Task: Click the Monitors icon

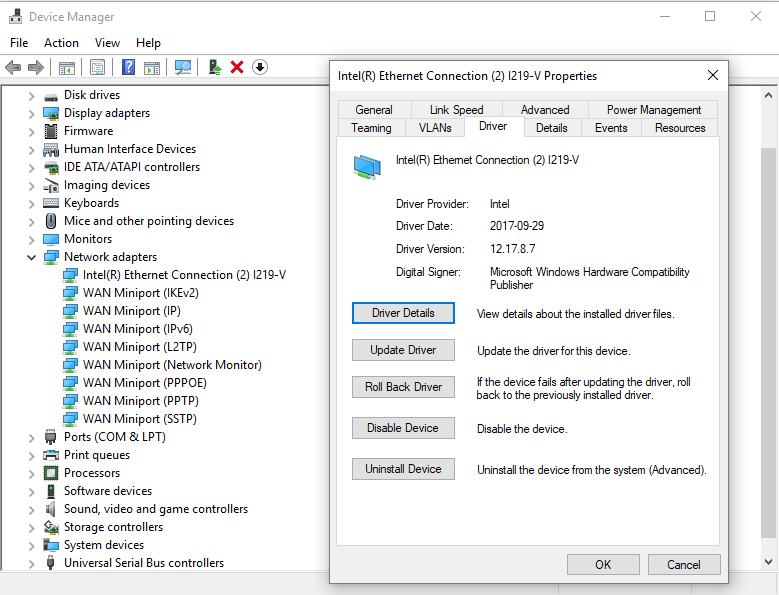Action: [x=51, y=239]
